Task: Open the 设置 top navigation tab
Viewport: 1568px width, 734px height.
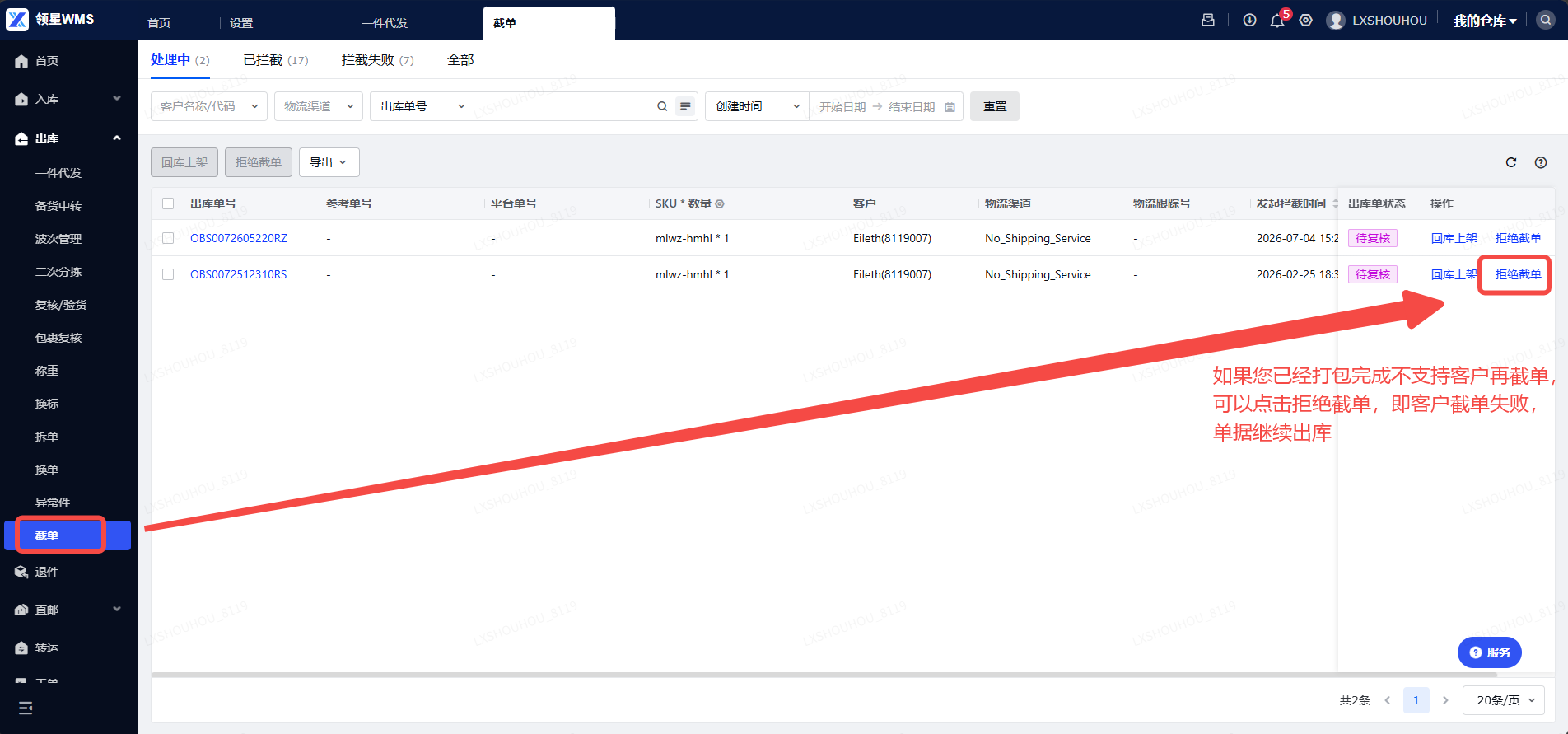Action: 241,23
